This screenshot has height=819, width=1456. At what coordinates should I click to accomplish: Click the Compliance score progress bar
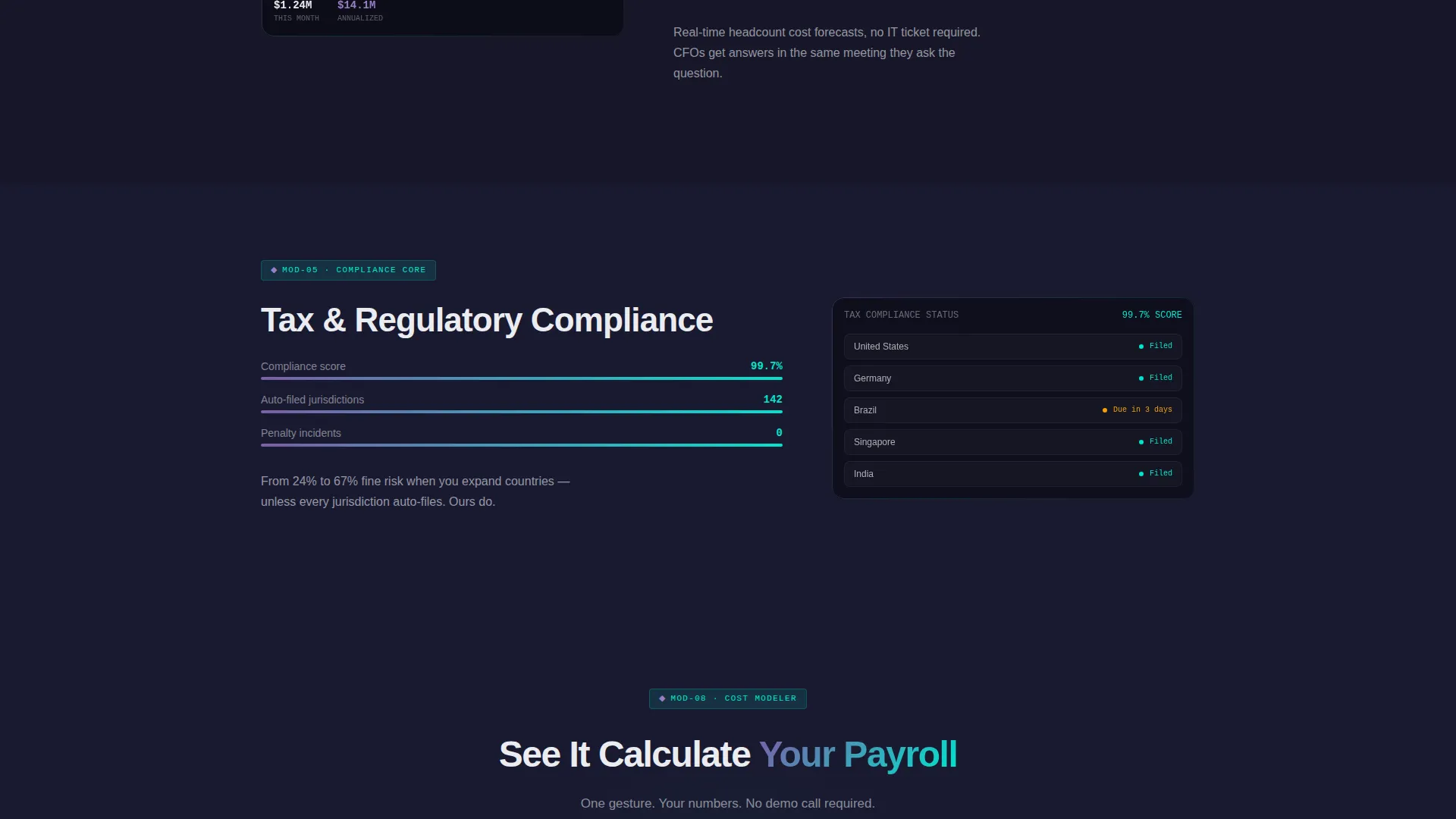click(x=522, y=378)
